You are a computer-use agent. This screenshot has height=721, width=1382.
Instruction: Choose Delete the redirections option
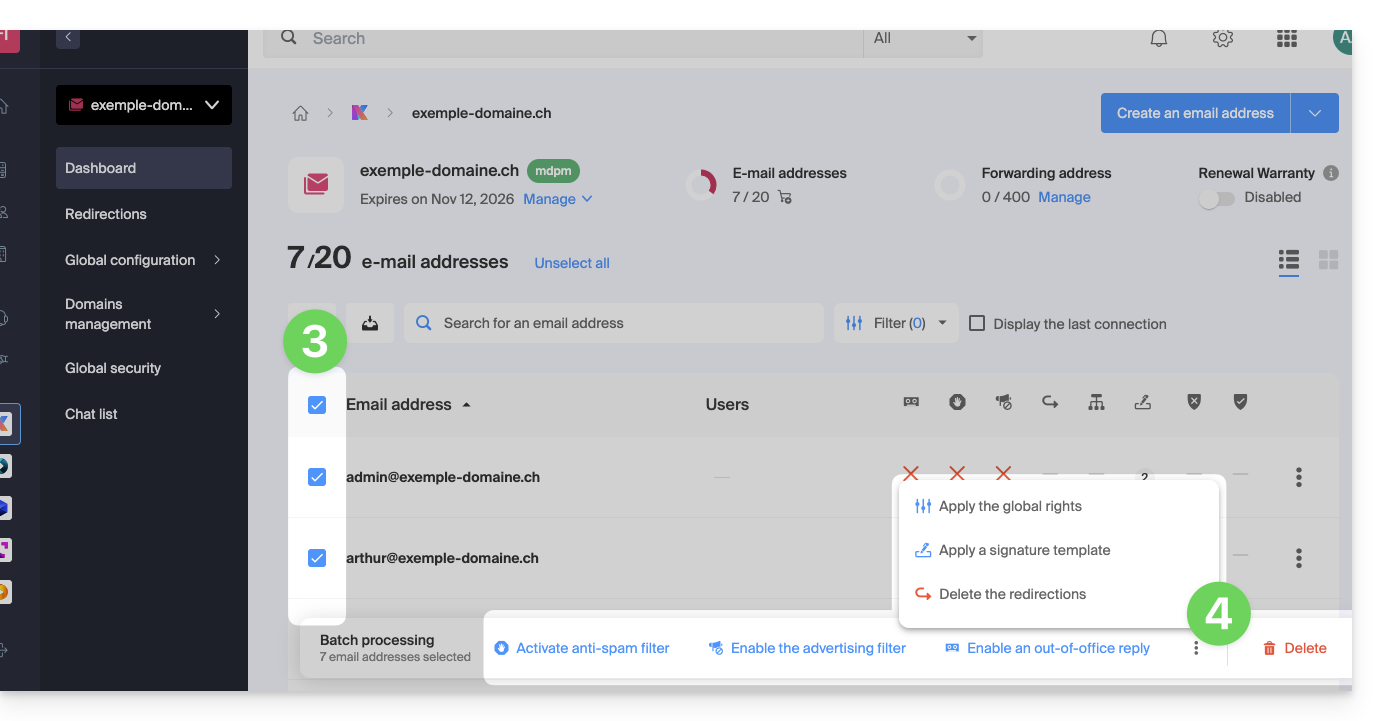point(1012,594)
